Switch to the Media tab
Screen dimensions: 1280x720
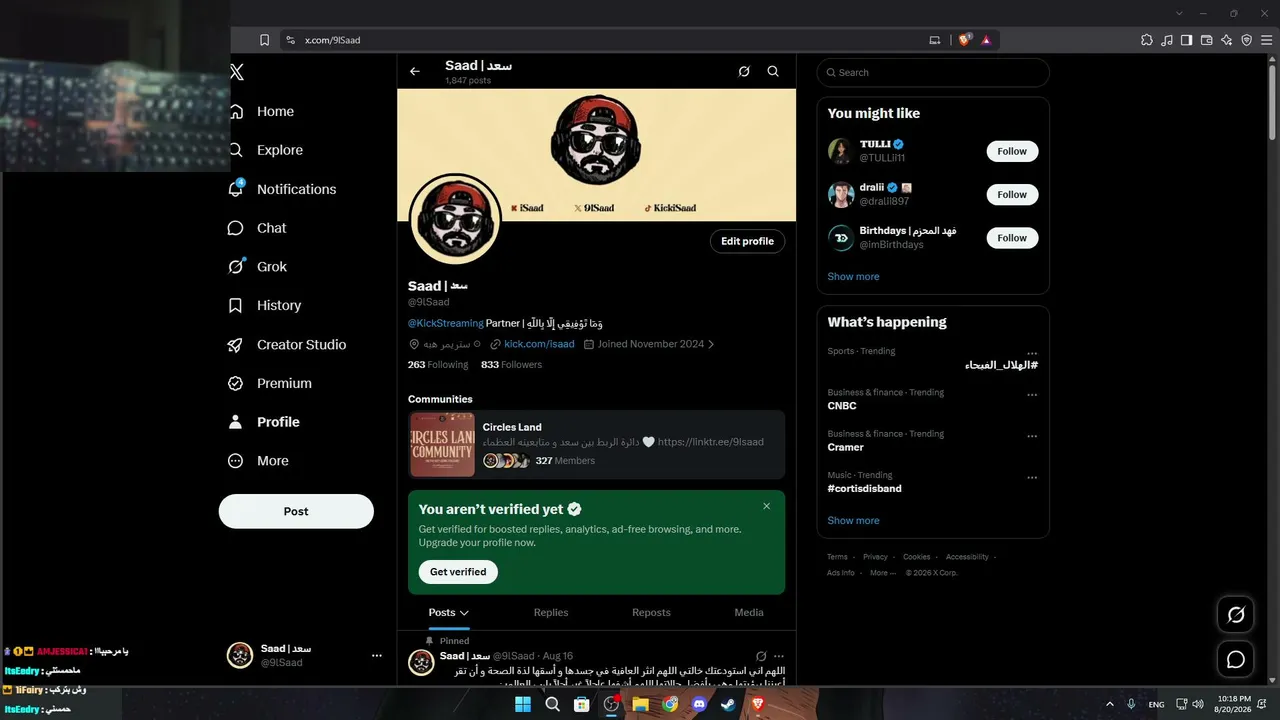tap(749, 613)
